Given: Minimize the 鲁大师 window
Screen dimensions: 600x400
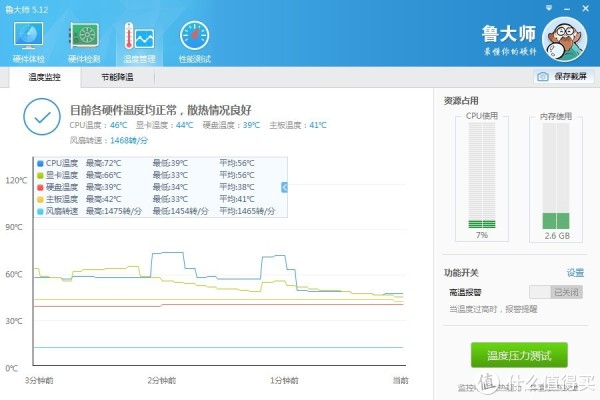Looking at the screenshot, I should pos(567,9).
